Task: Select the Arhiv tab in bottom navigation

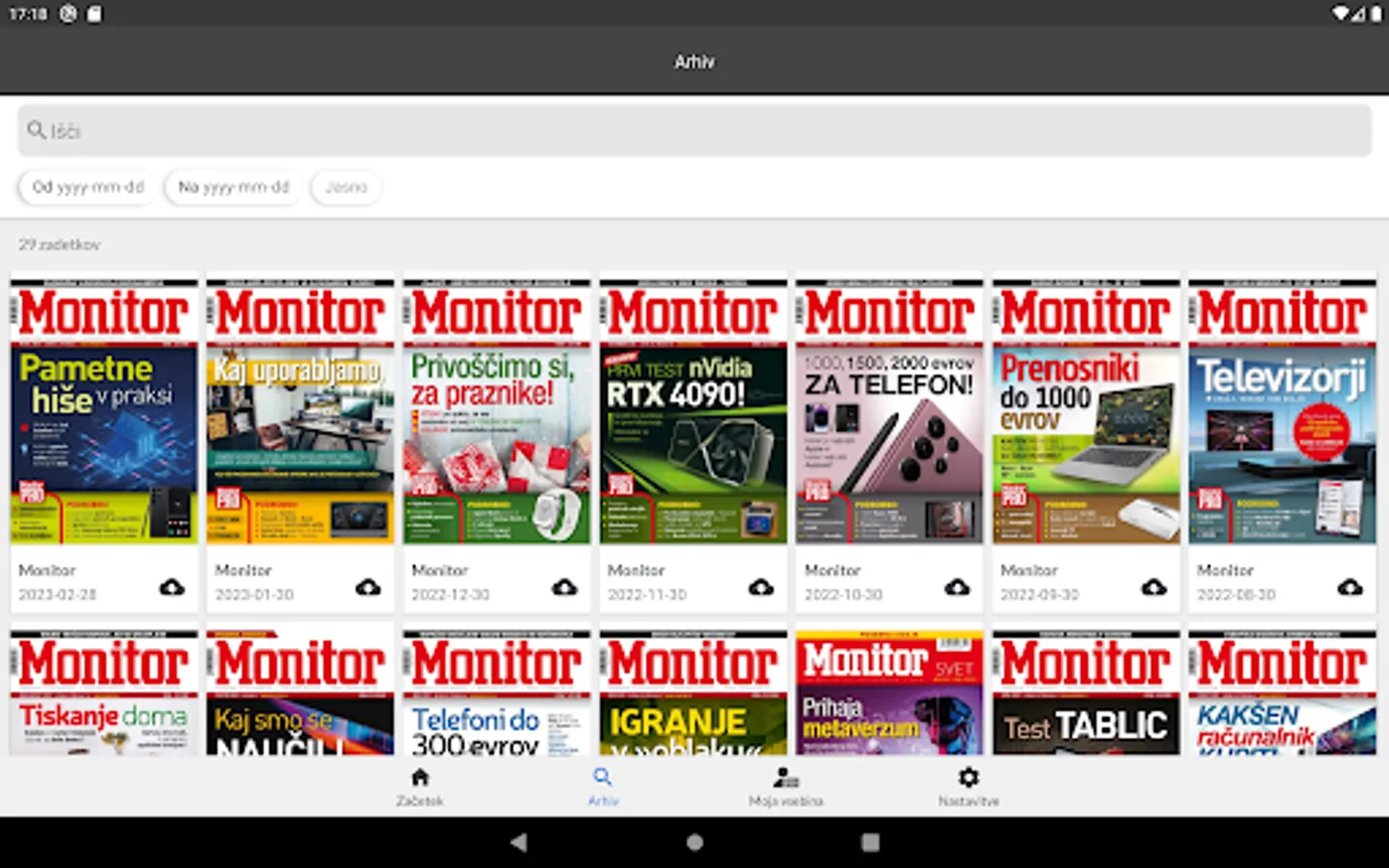Action: (603, 787)
